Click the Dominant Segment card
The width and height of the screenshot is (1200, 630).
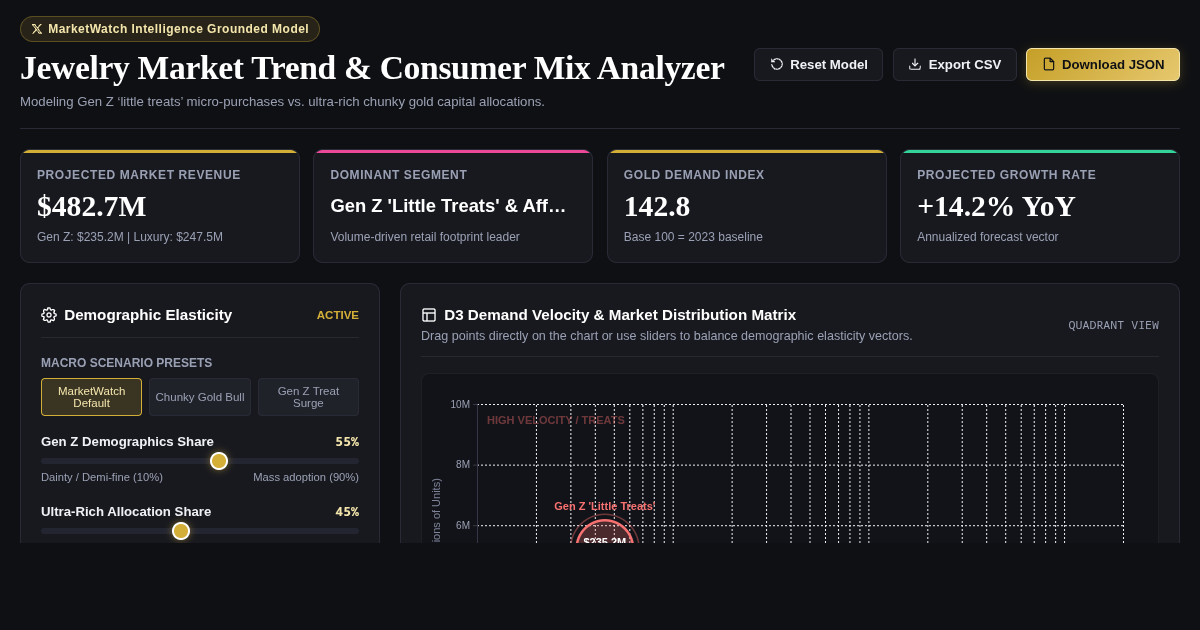453,206
